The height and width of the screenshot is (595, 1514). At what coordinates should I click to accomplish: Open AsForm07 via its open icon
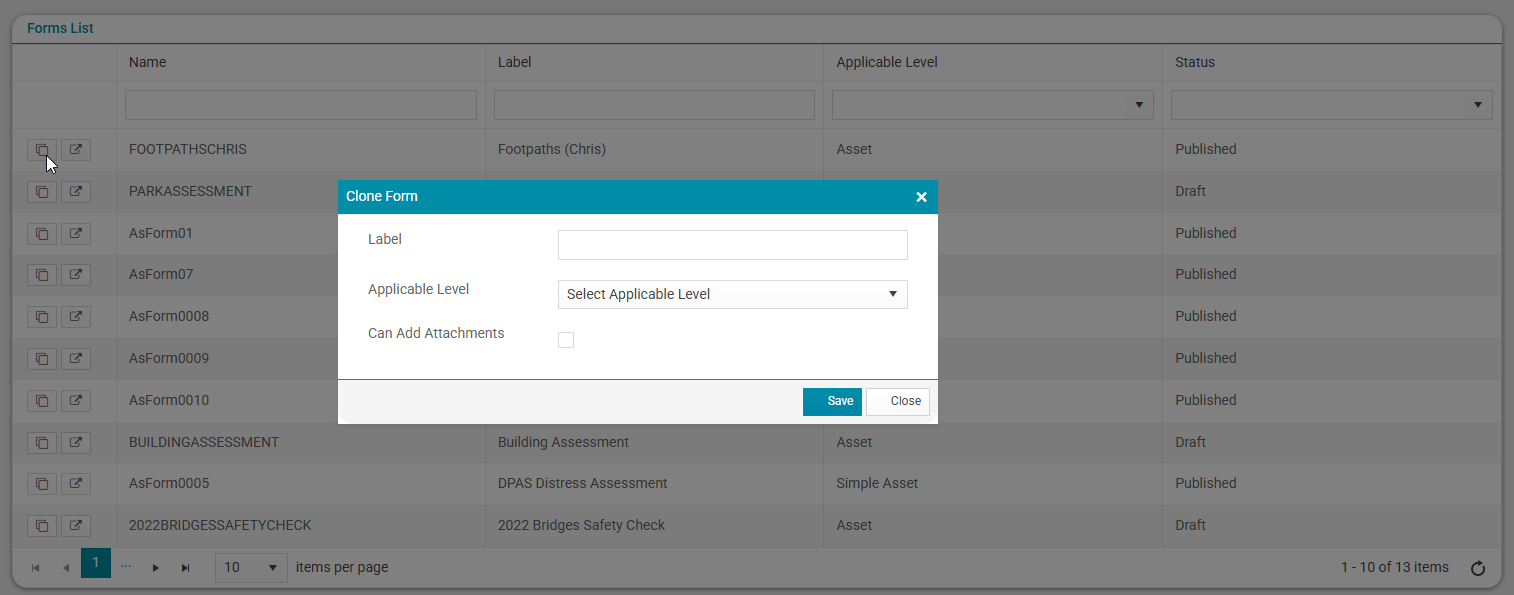coord(76,274)
